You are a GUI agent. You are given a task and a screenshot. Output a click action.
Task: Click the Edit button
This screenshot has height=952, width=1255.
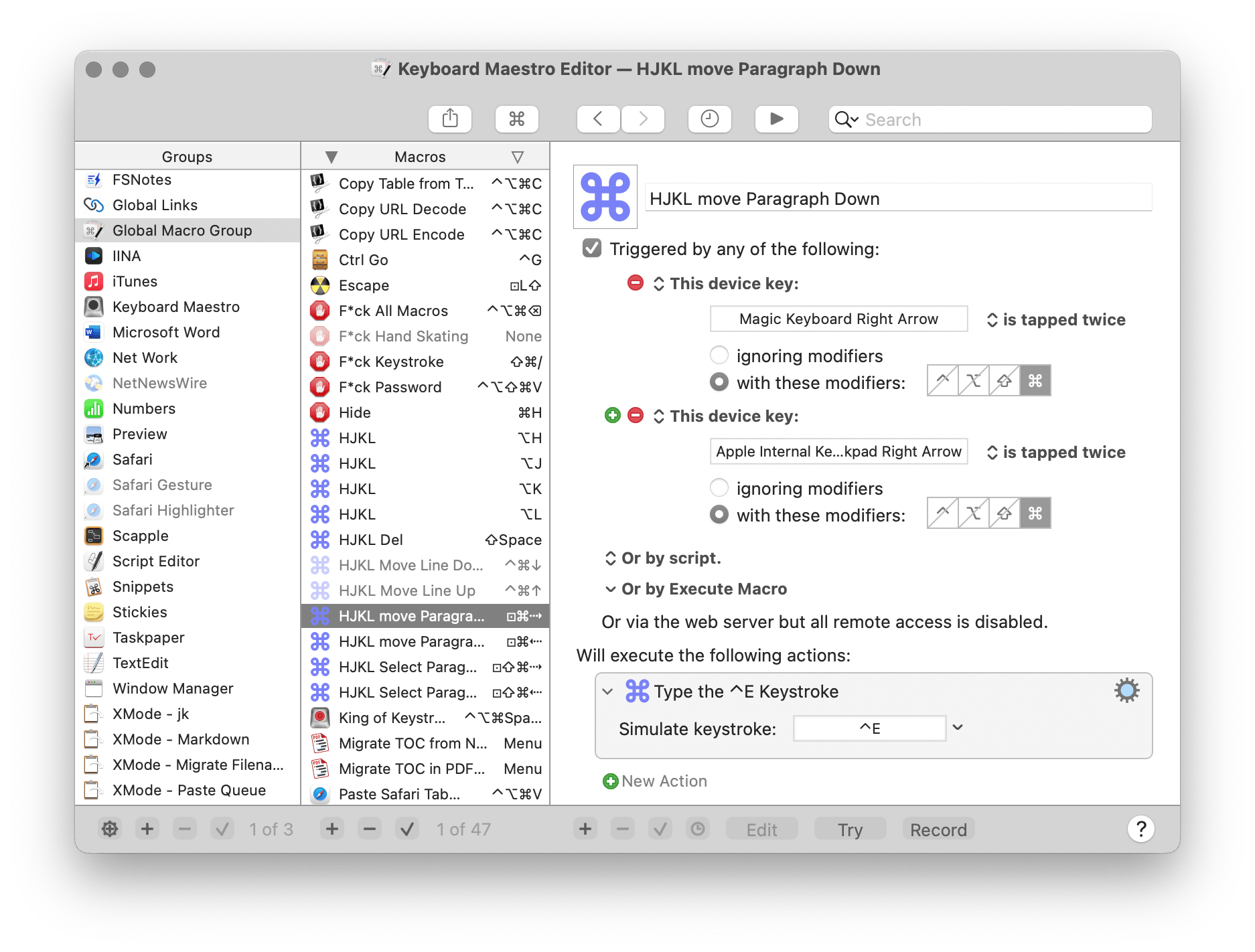pyautogui.click(x=762, y=829)
